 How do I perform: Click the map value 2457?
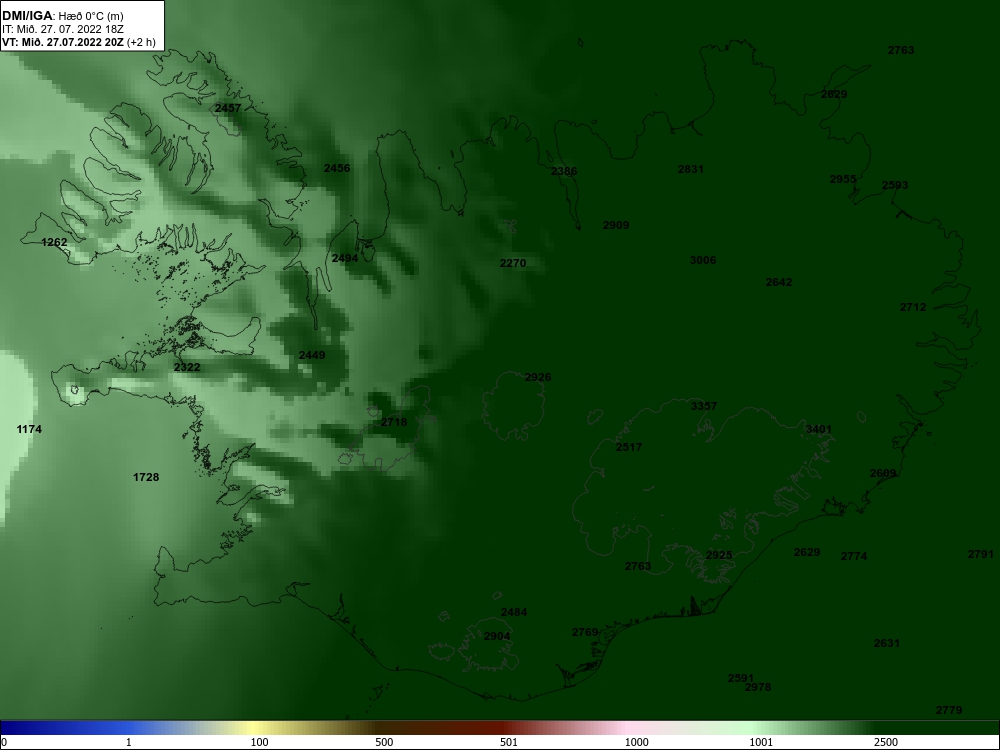pos(228,108)
